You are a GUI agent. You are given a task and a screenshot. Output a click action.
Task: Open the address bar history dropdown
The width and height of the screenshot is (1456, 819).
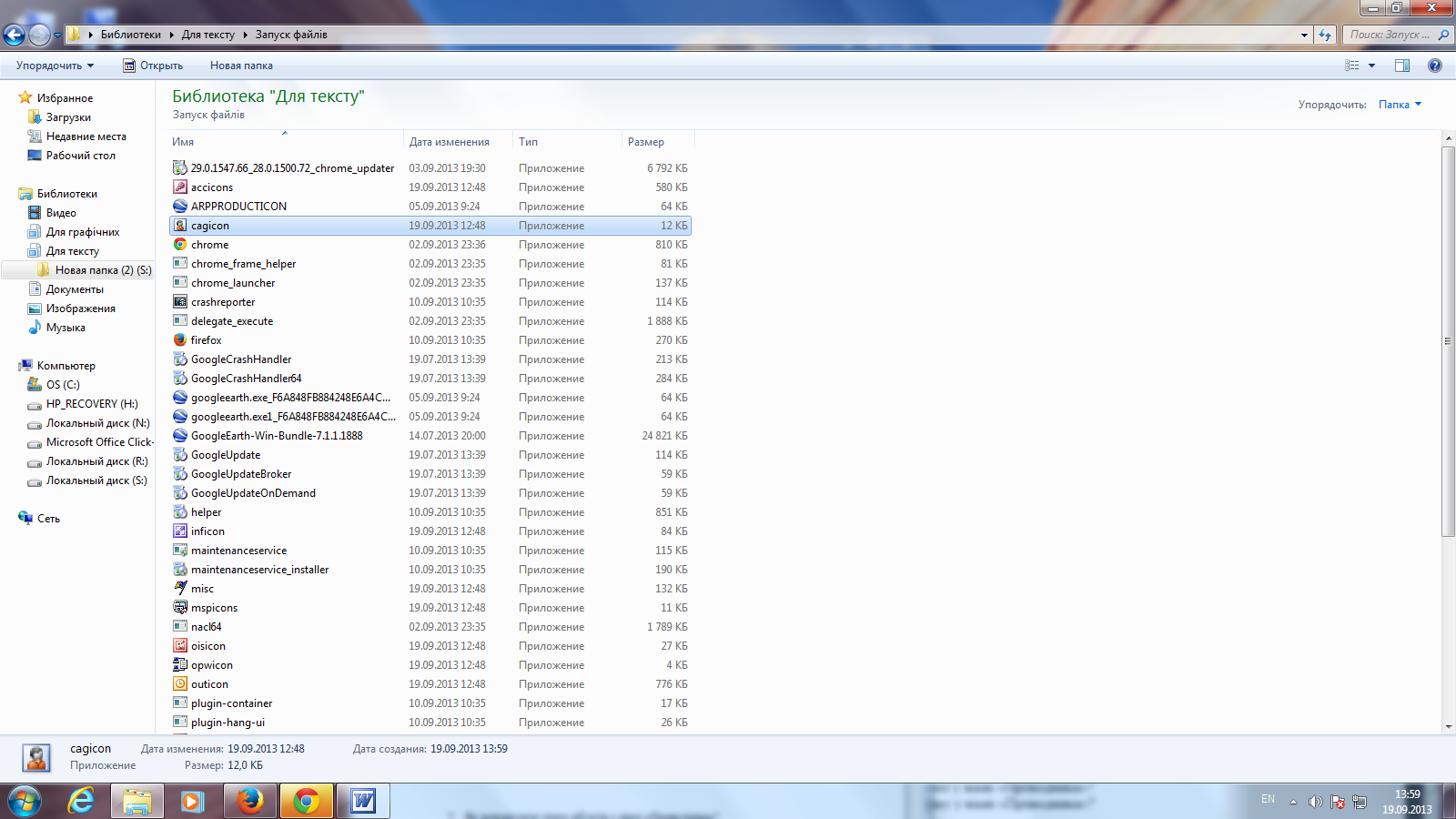[1304, 35]
